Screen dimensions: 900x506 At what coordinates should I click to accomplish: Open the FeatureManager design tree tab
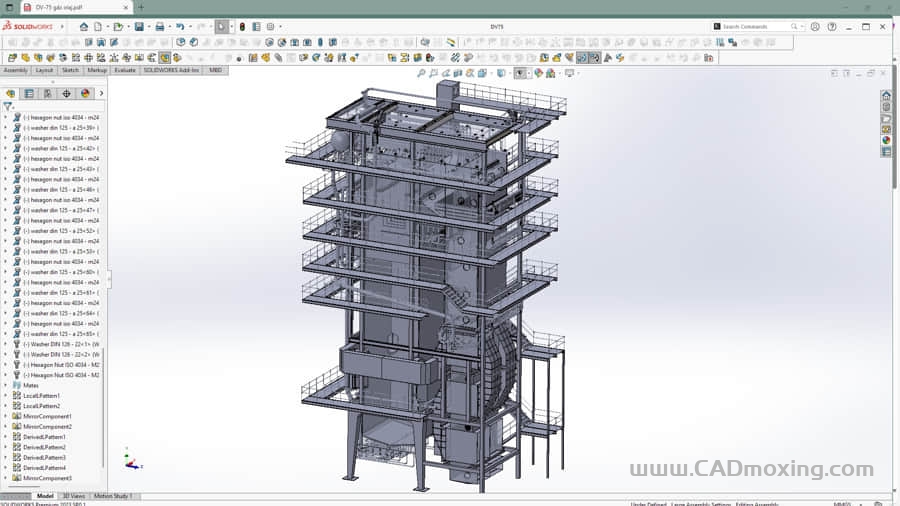point(10,93)
